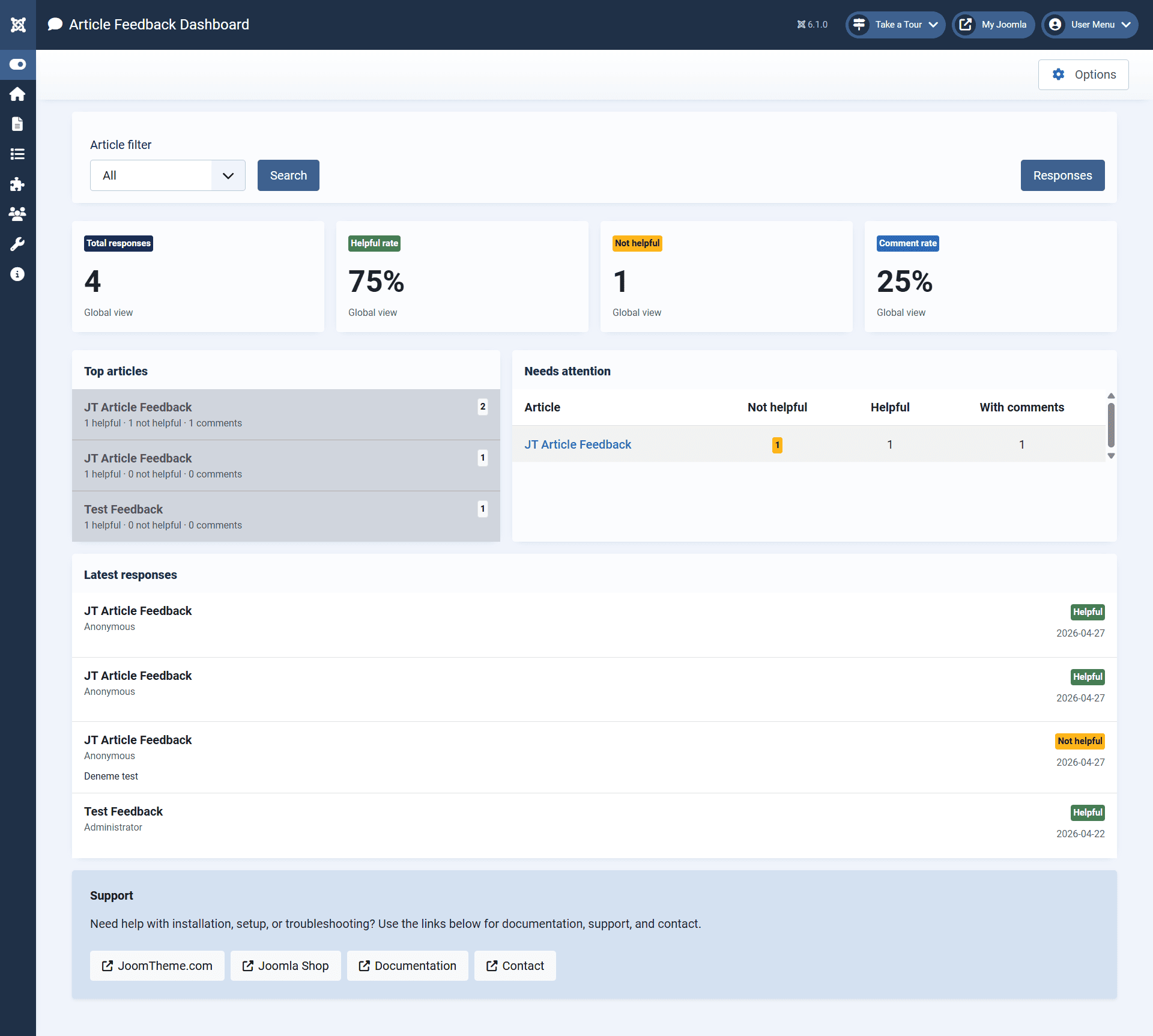Open My Joomla from the top bar

coord(993,25)
